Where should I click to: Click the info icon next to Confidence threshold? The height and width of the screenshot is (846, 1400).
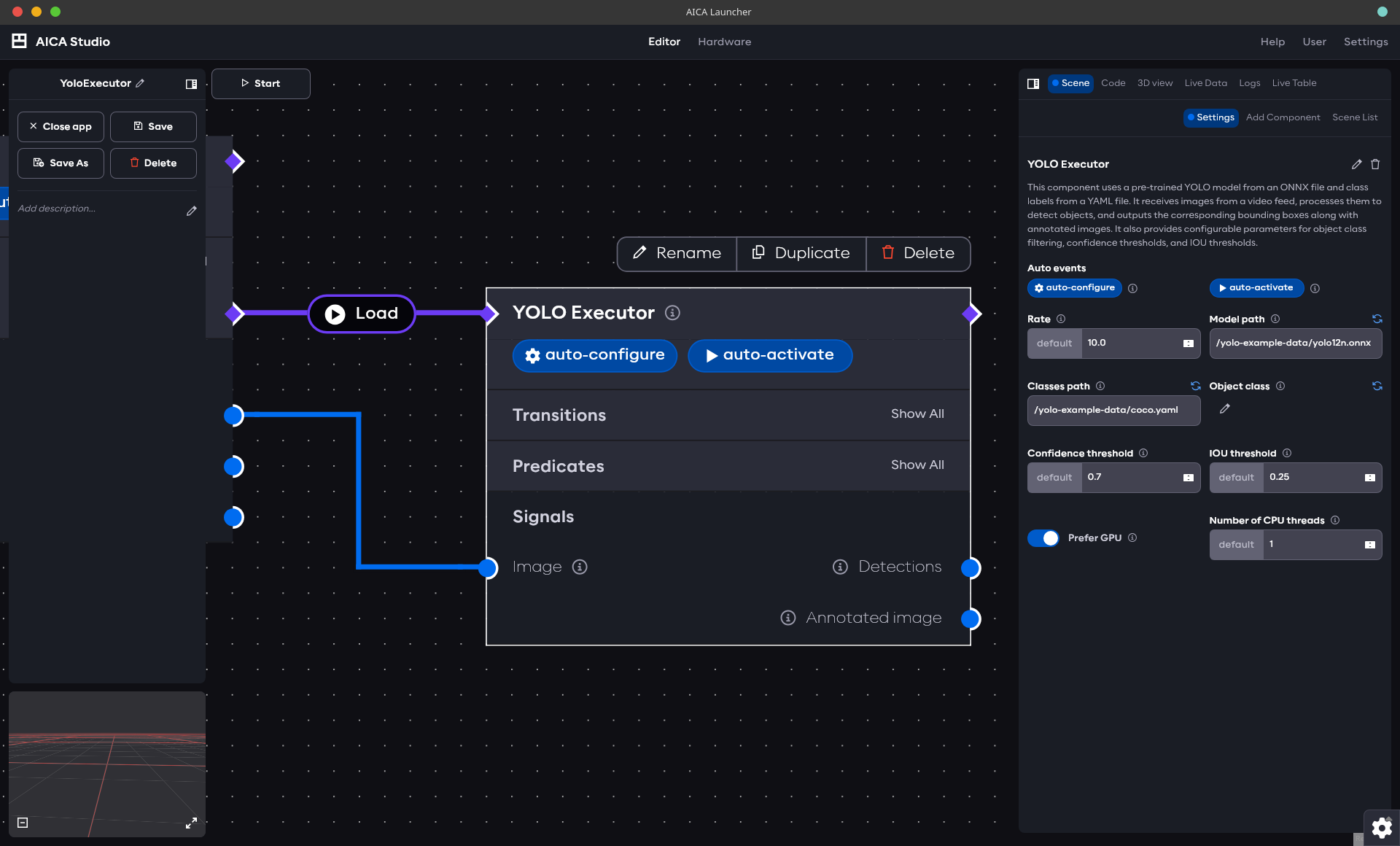(x=1142, y=453)
